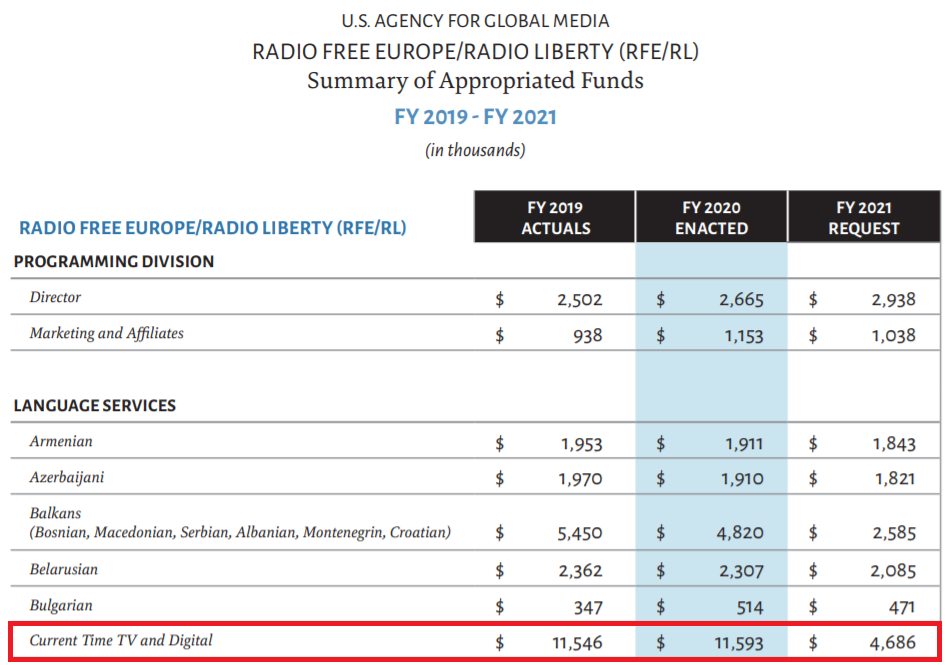Select Bulgarian FY 2019 value 347
The width and height of the screenshot is (949, 665).
pos(588,607)
